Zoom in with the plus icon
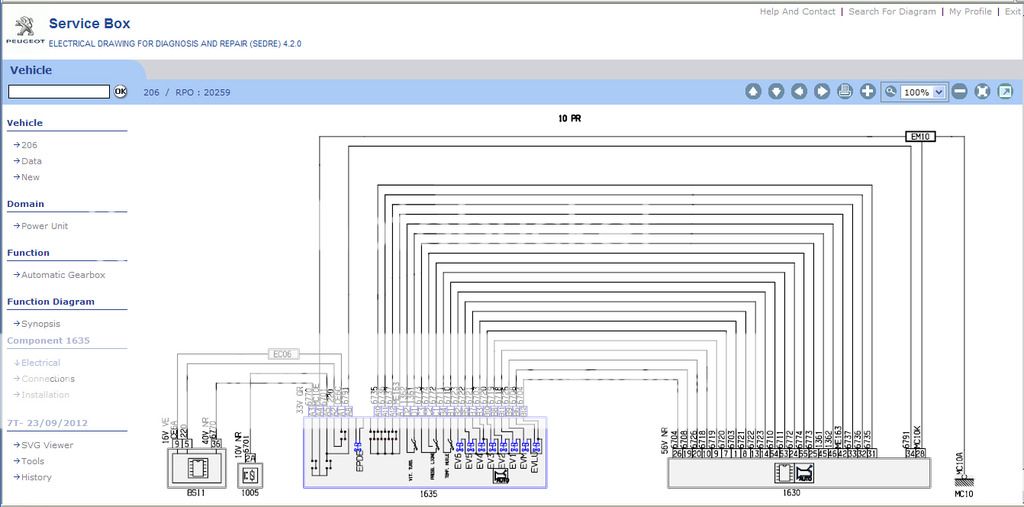The image size is (1024, 507). 867,91
